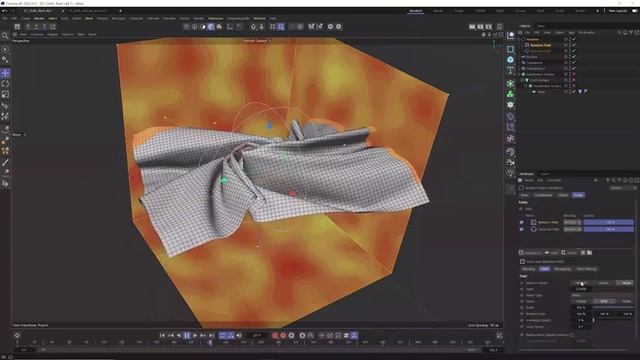Viewport: 640px width, 360px height.
Task: Click the cloth tag icon on the Plane row
Action: (580, 92)
